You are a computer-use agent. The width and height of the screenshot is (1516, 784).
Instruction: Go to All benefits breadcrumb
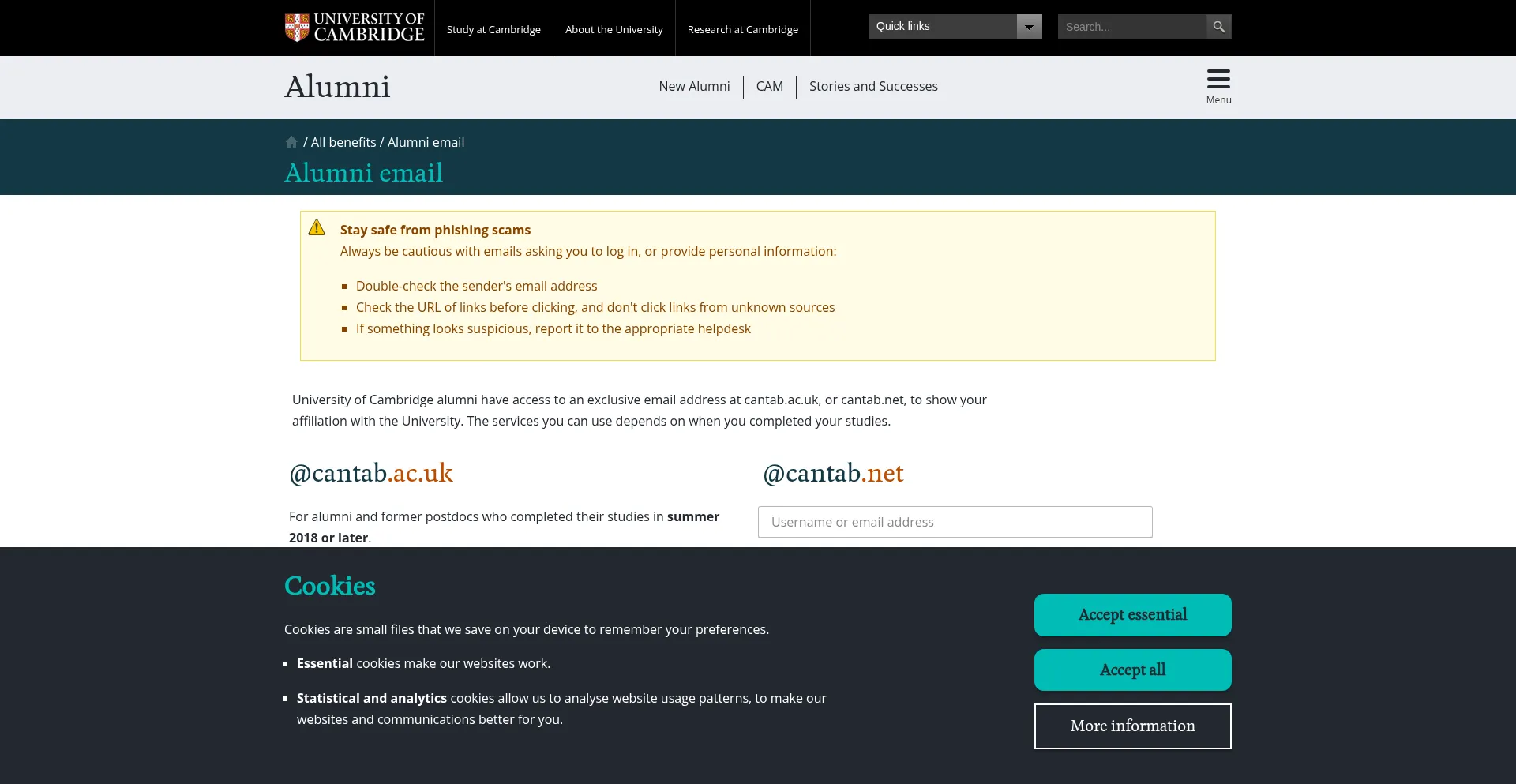343,142
